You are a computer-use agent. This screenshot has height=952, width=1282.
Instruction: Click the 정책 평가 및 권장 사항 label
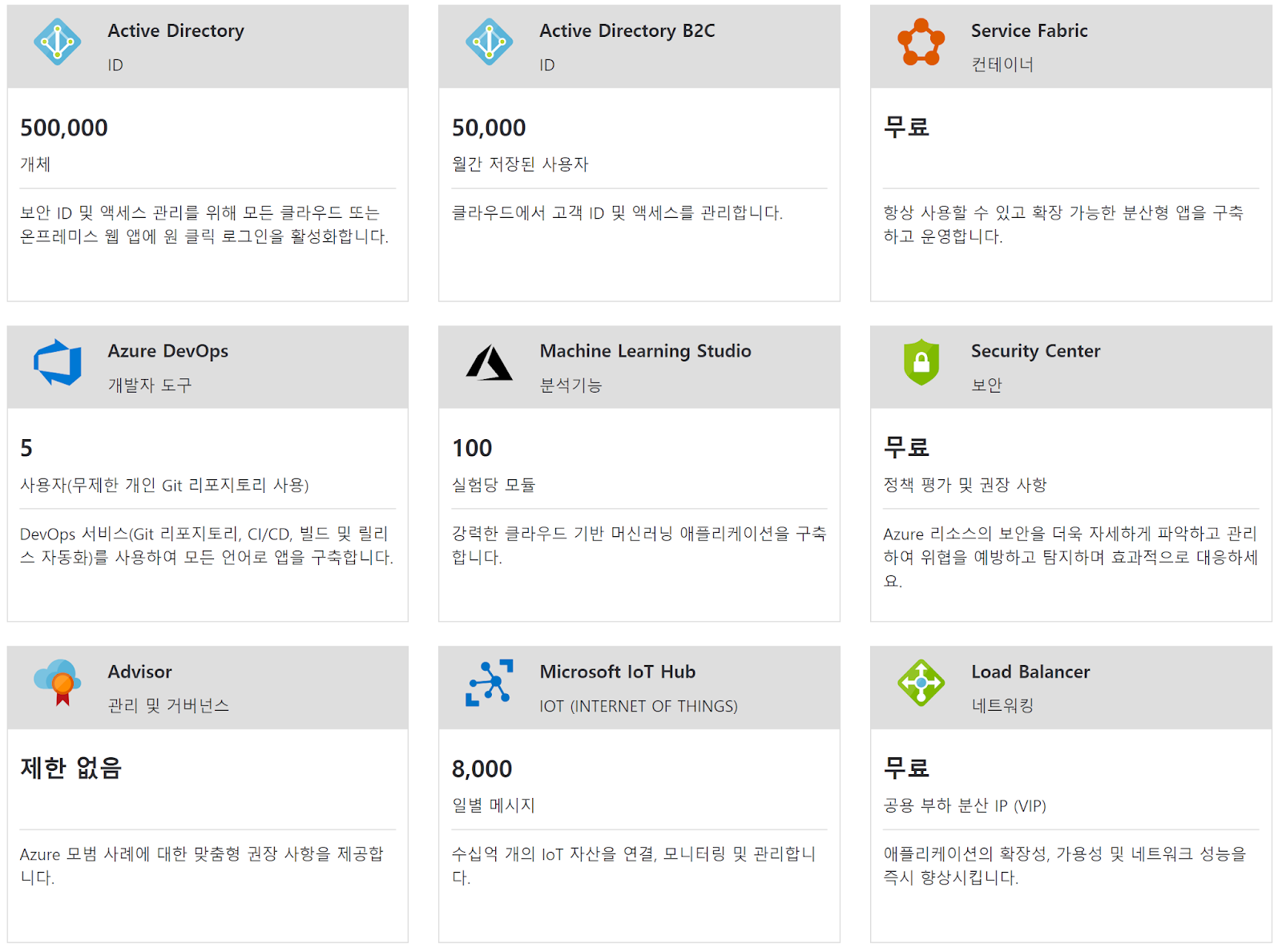coord(965,485)
